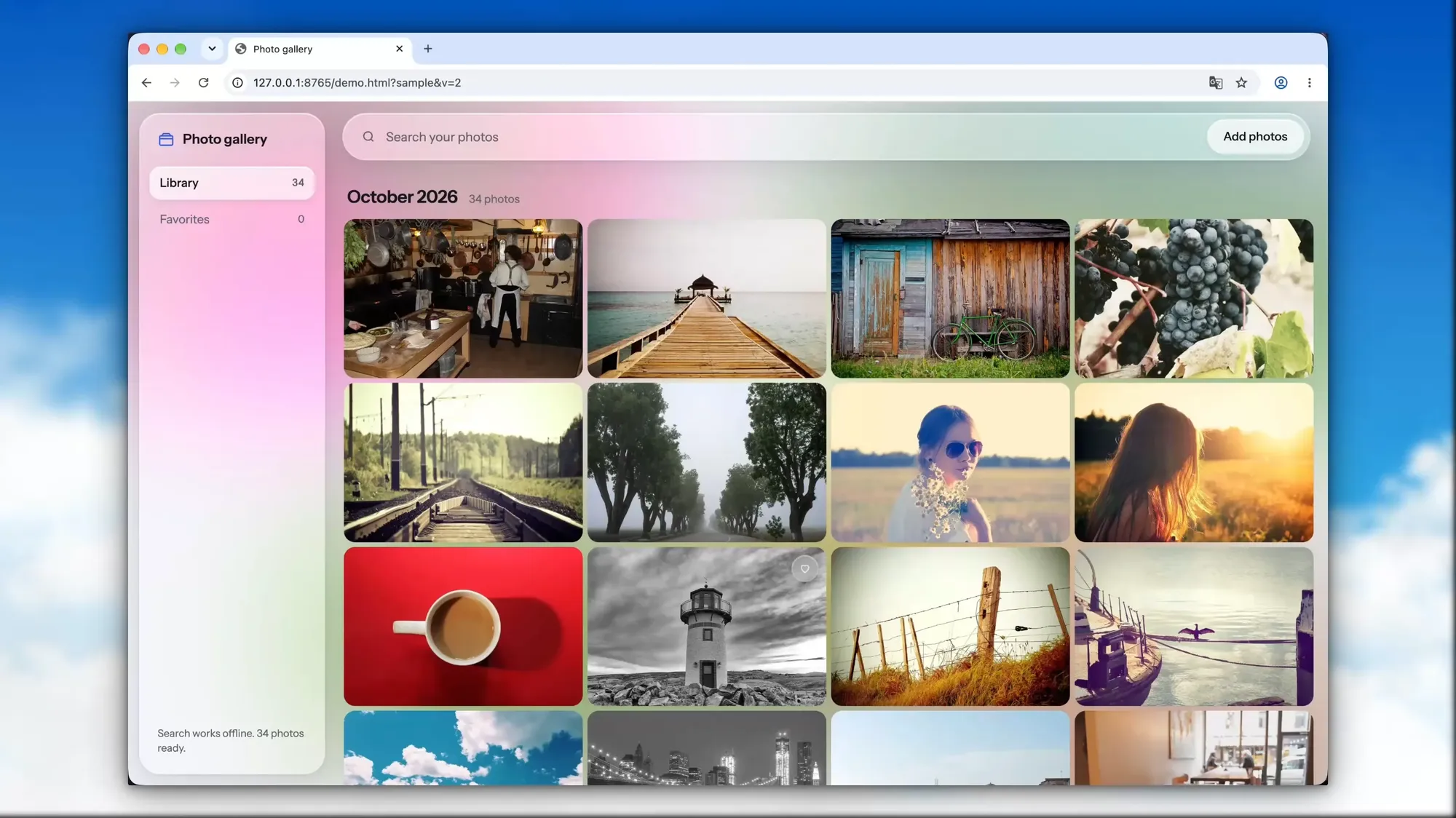Open the browser profile icon
Viewport: 1456px width, 818px height.
tap(1281, 83)
